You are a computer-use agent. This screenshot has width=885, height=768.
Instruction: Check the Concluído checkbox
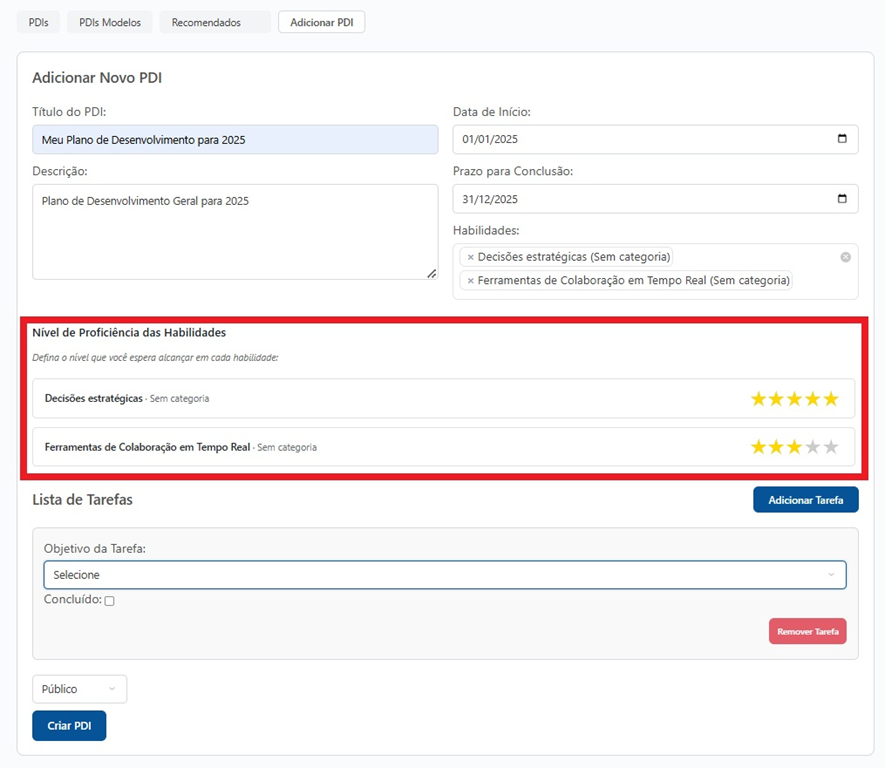tap(109, 601)
